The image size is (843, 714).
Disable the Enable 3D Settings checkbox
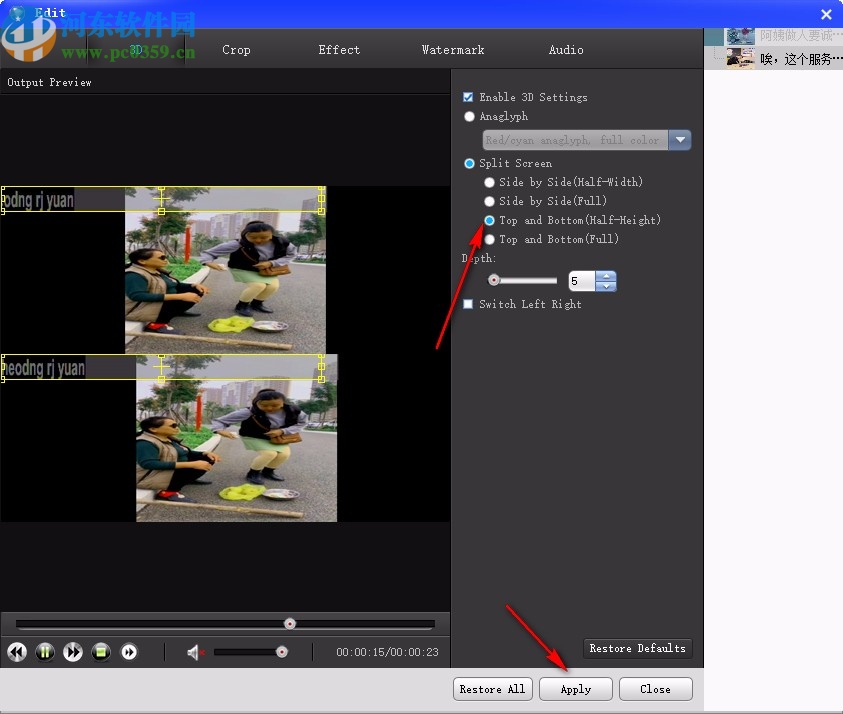pos(467,97)
